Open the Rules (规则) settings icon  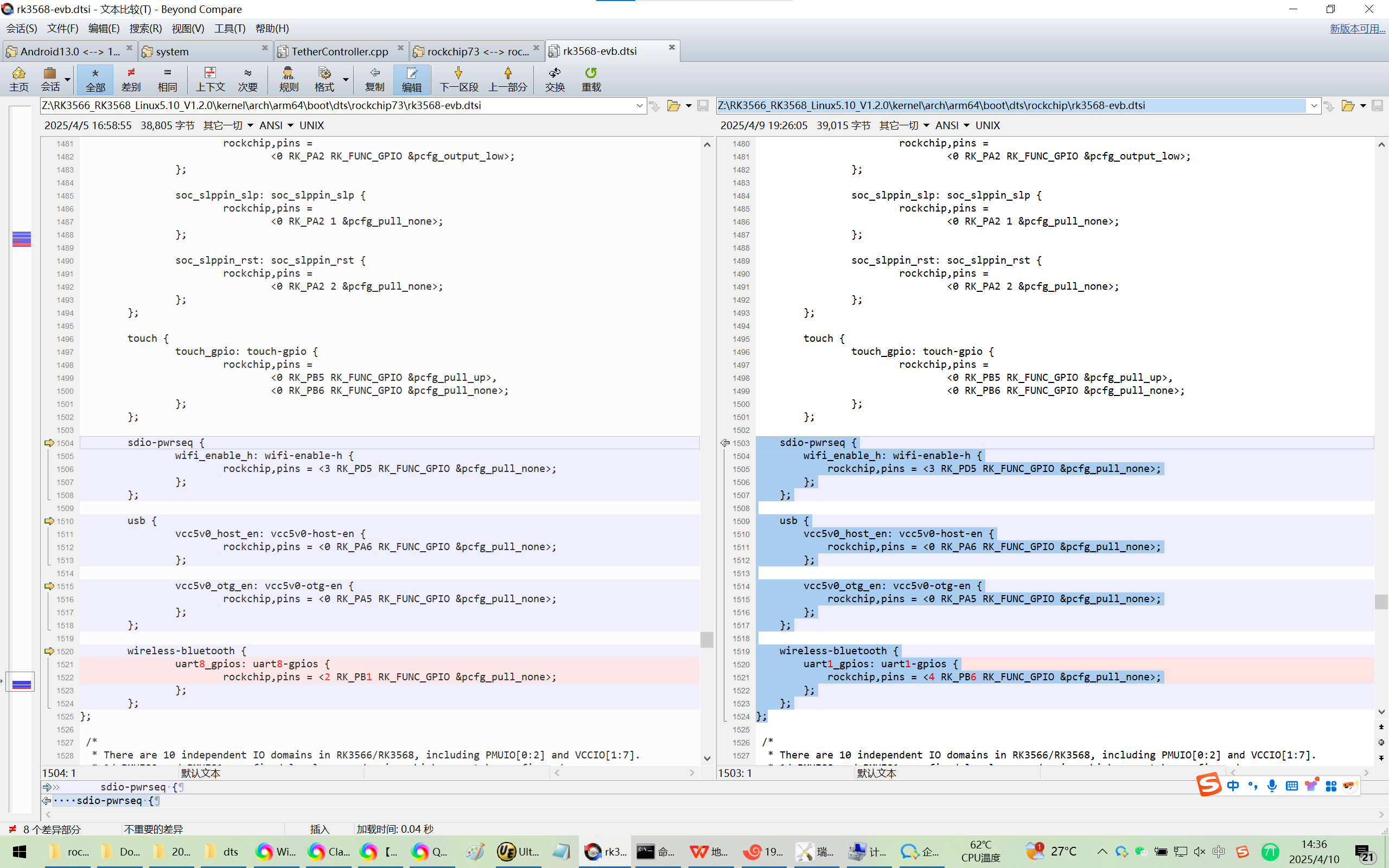pos(288,79)
